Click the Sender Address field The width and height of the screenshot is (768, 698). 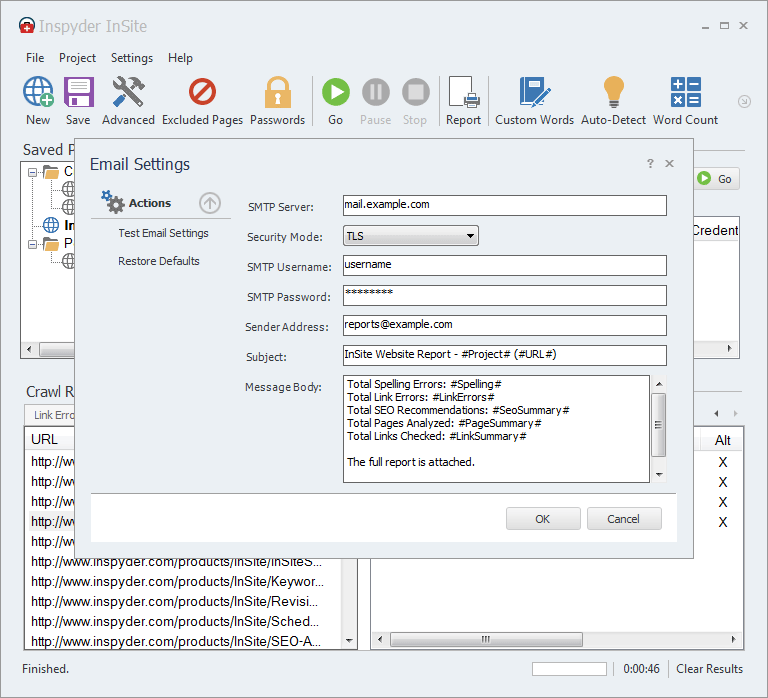[504, 325]
